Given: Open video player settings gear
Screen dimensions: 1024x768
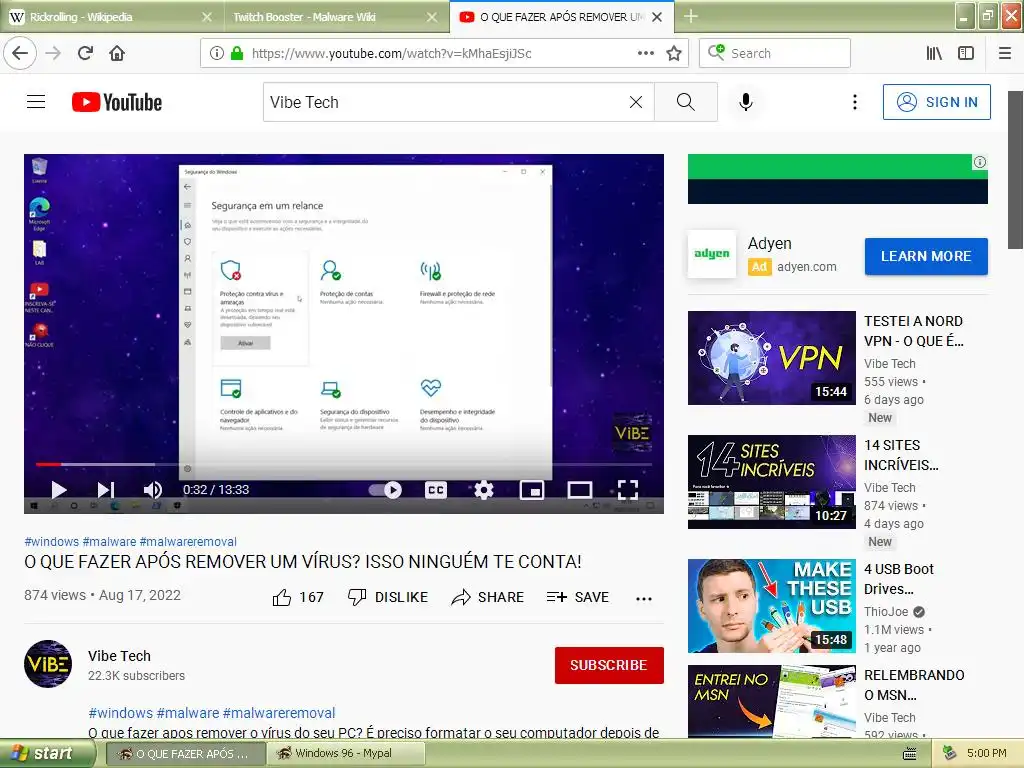Looking at the screenshot, I should pos(484,490).
